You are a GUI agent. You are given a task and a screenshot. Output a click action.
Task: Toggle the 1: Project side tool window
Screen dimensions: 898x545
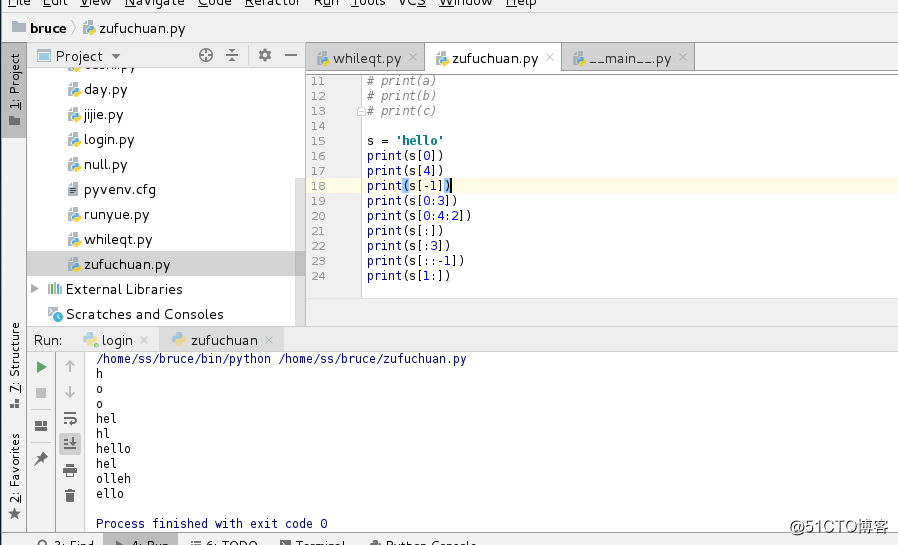(14, 90)
